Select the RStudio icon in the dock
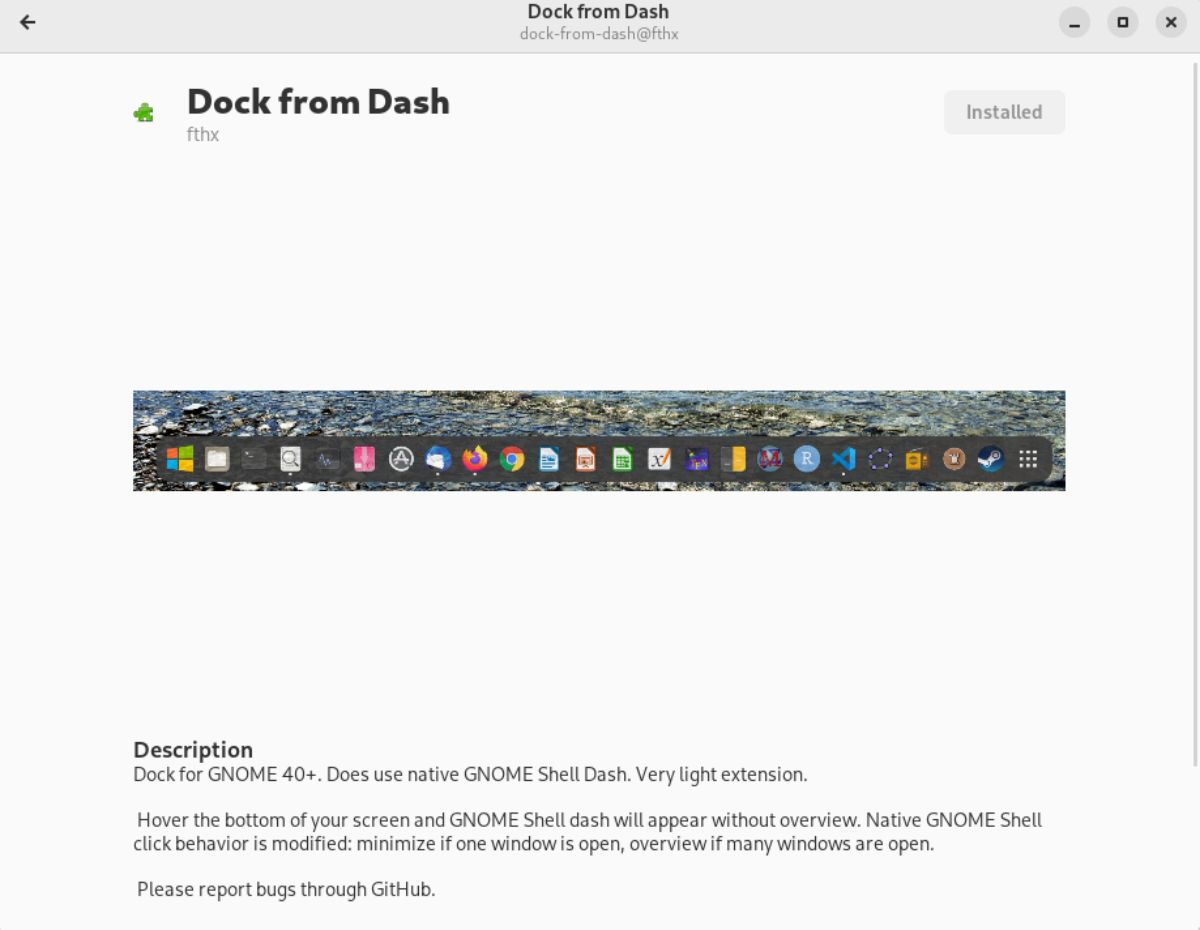This screenshot has width=1200, height=930. point(806,460)
